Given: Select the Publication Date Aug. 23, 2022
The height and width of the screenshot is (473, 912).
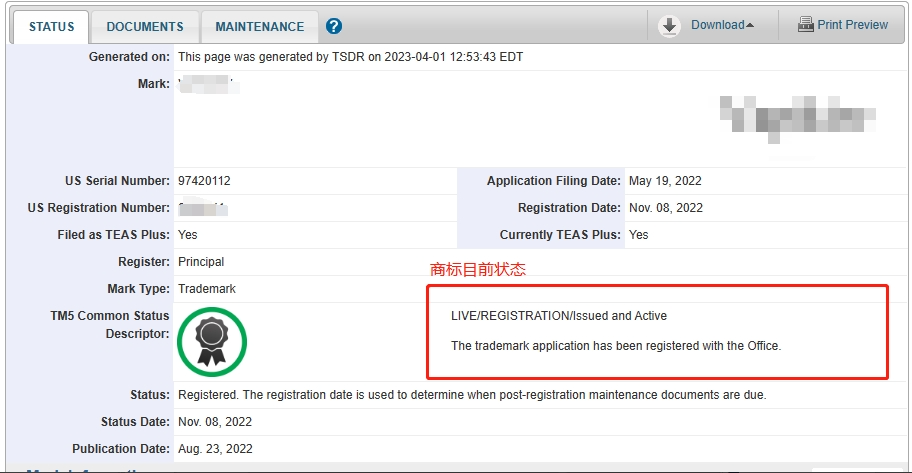Looking at the screenshot, I should [x=215, y=449].
